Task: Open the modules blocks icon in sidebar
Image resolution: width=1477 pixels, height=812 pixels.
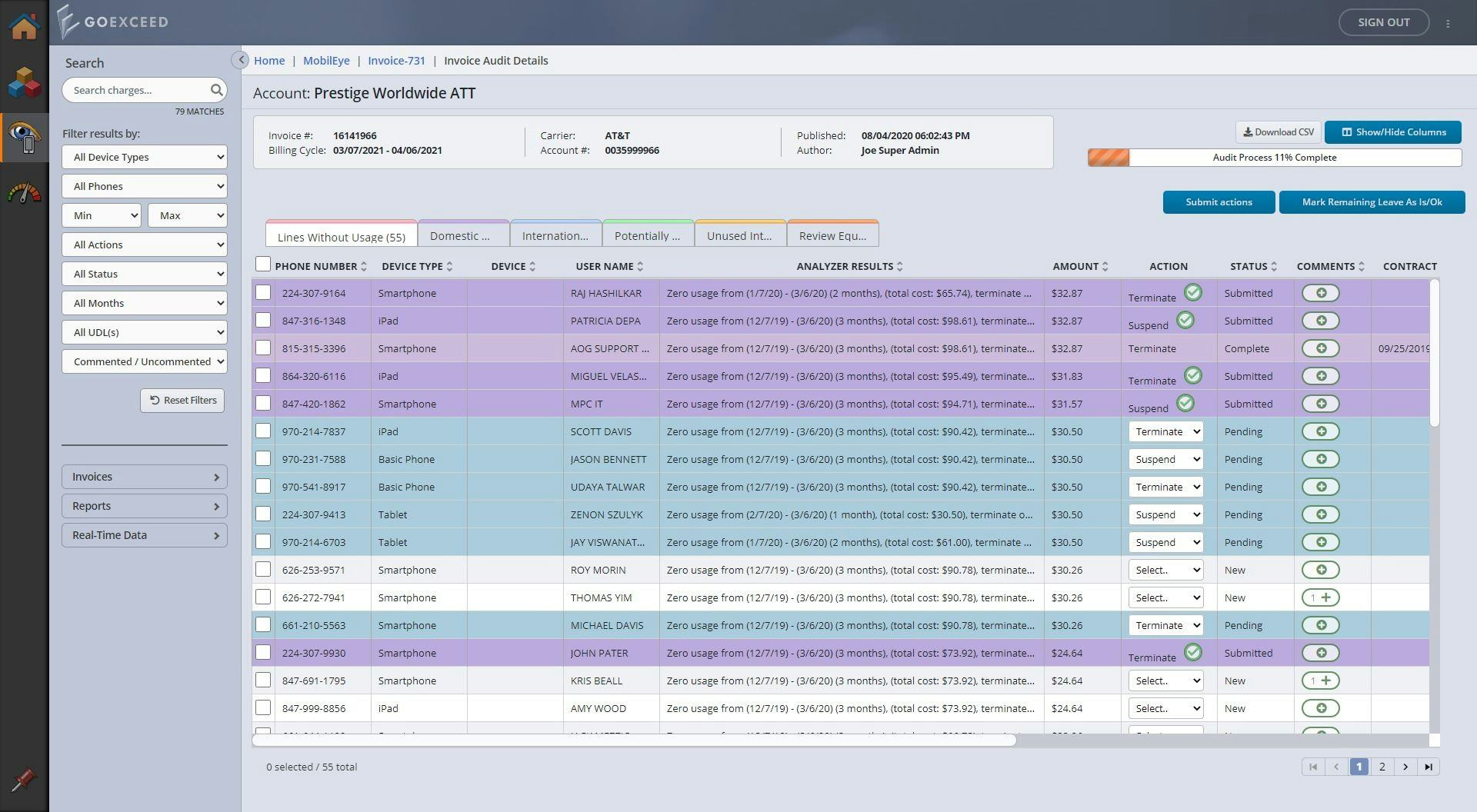Action: click(x=24, y=82)
